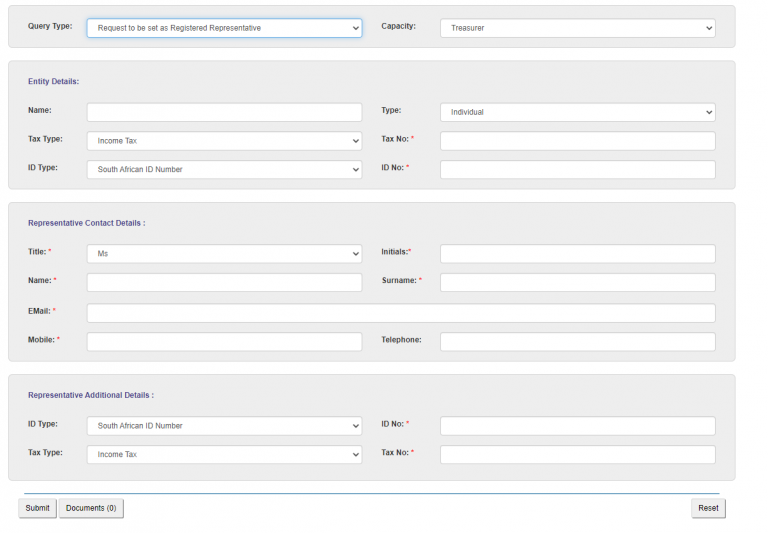768x533 pixels.
Task: Click the Entity Details ID No field
Action: 577,170
